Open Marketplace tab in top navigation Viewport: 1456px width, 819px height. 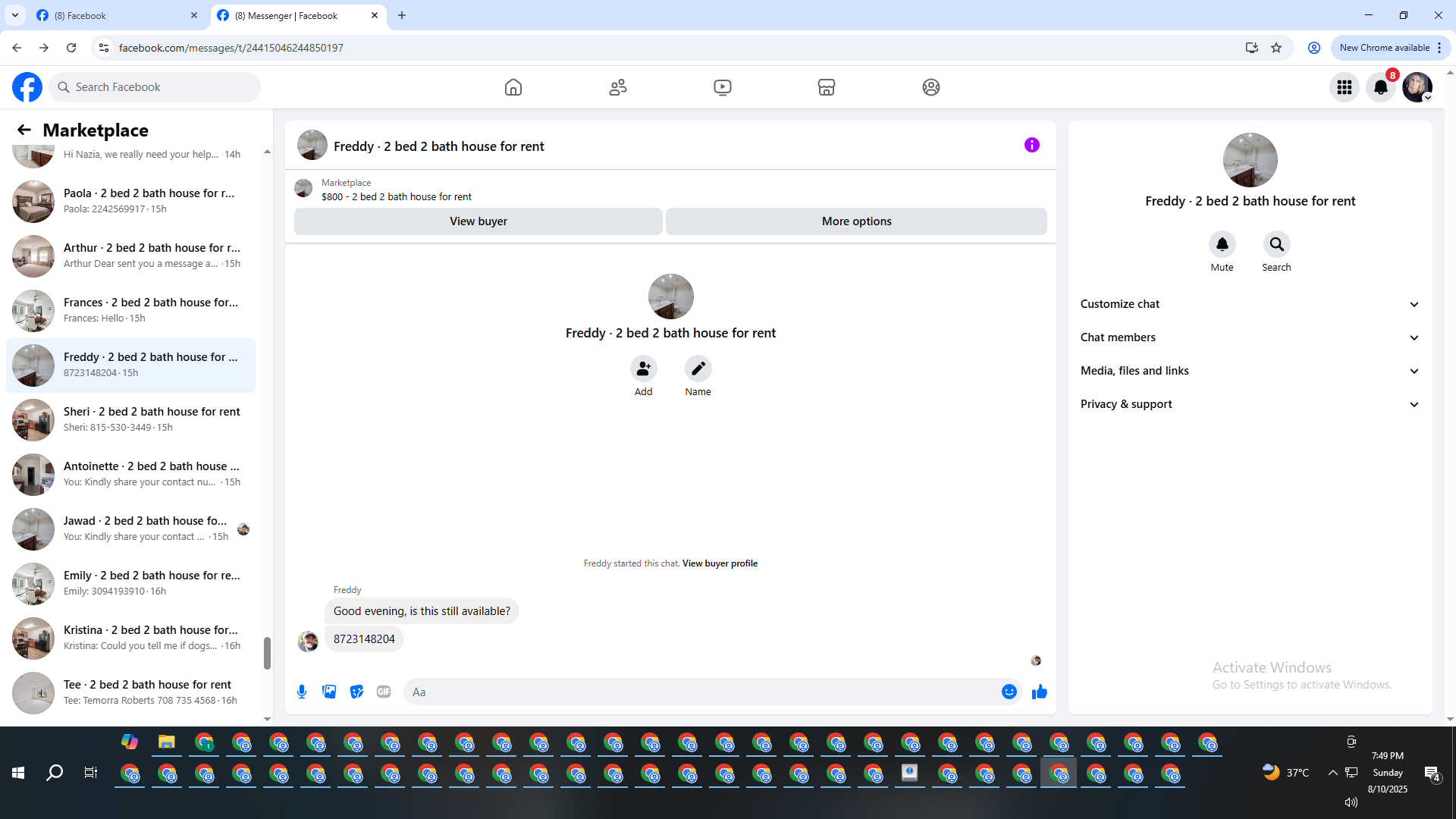pos(826,87)
